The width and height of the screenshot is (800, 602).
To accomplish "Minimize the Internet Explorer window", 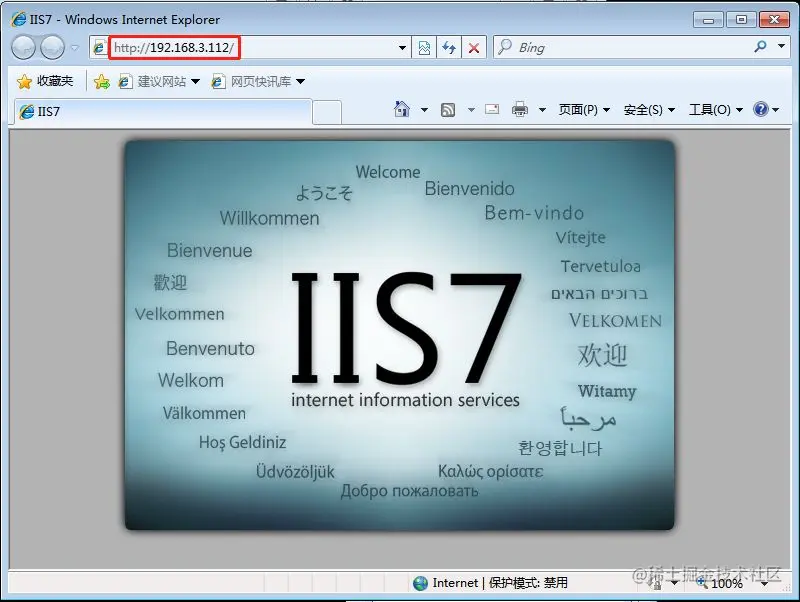I will 708,20.
